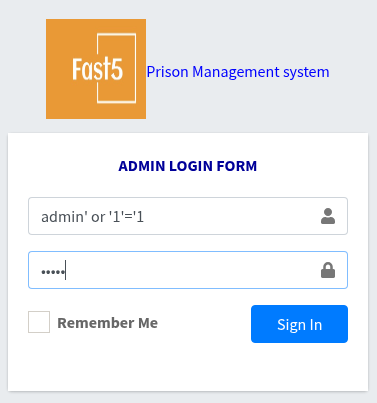This screenshot has width=377, height=403.
Task: Focus the username field containing admin' or '1'='1
Action: pos(188,216)
